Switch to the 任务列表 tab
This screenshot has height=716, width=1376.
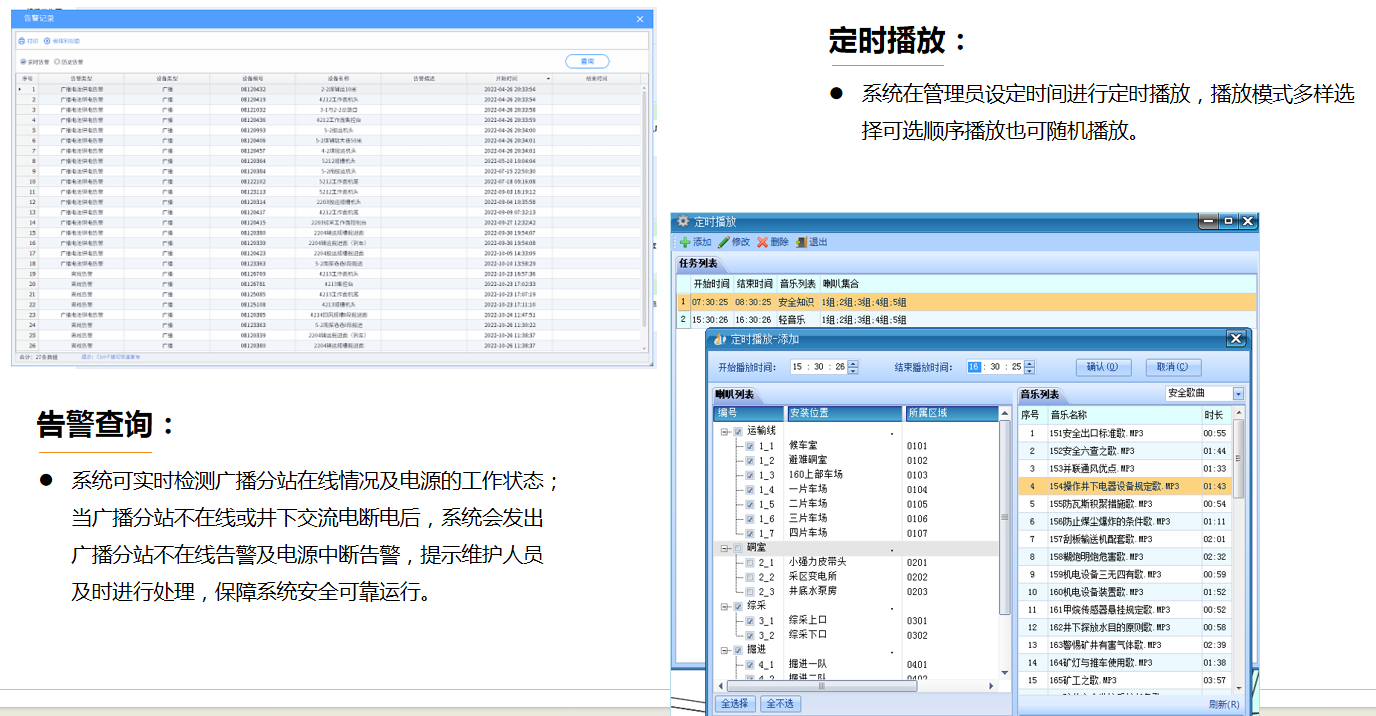698,264
